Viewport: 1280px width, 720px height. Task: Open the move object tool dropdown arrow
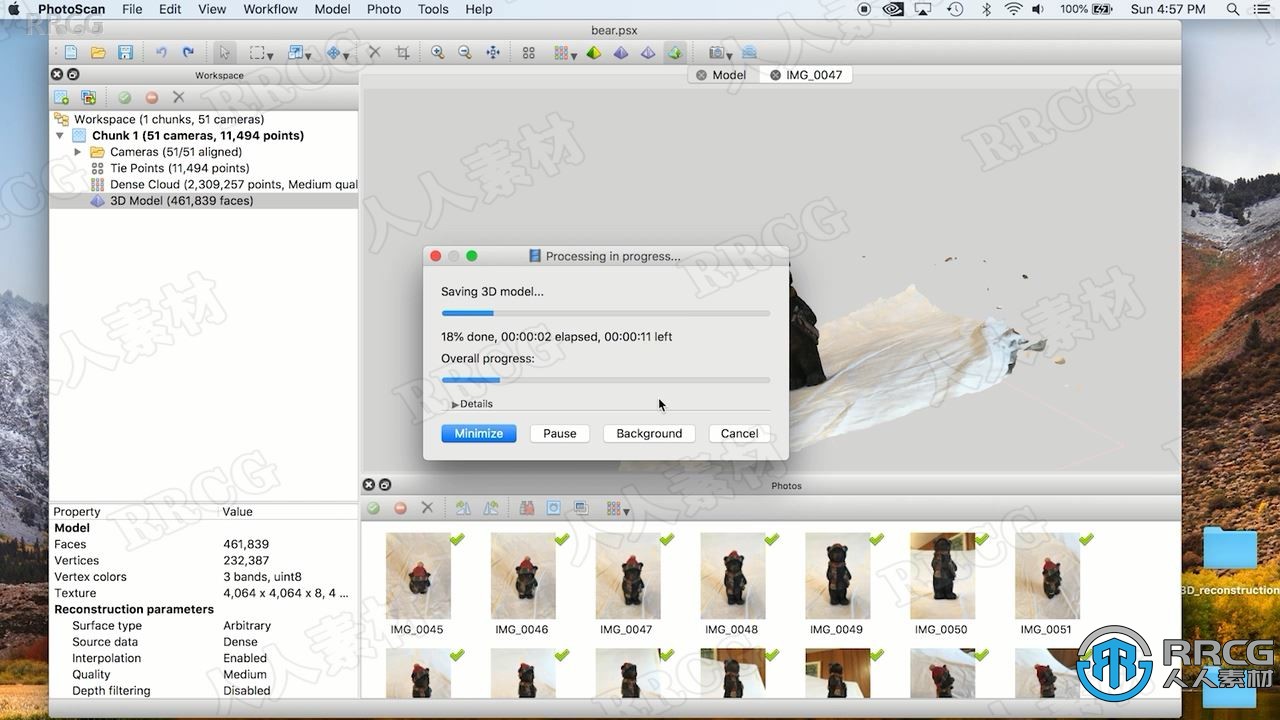coord(346,55)
